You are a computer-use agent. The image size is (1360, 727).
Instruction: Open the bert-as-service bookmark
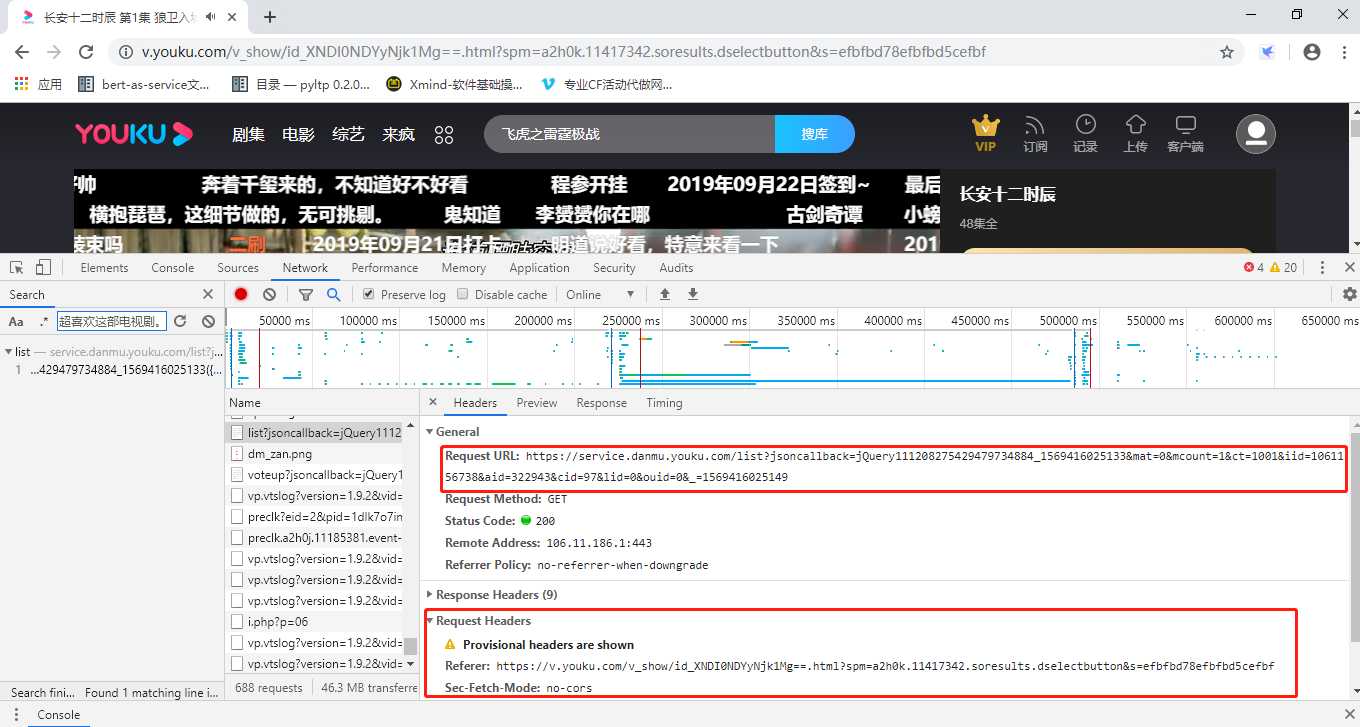[145, 85]
